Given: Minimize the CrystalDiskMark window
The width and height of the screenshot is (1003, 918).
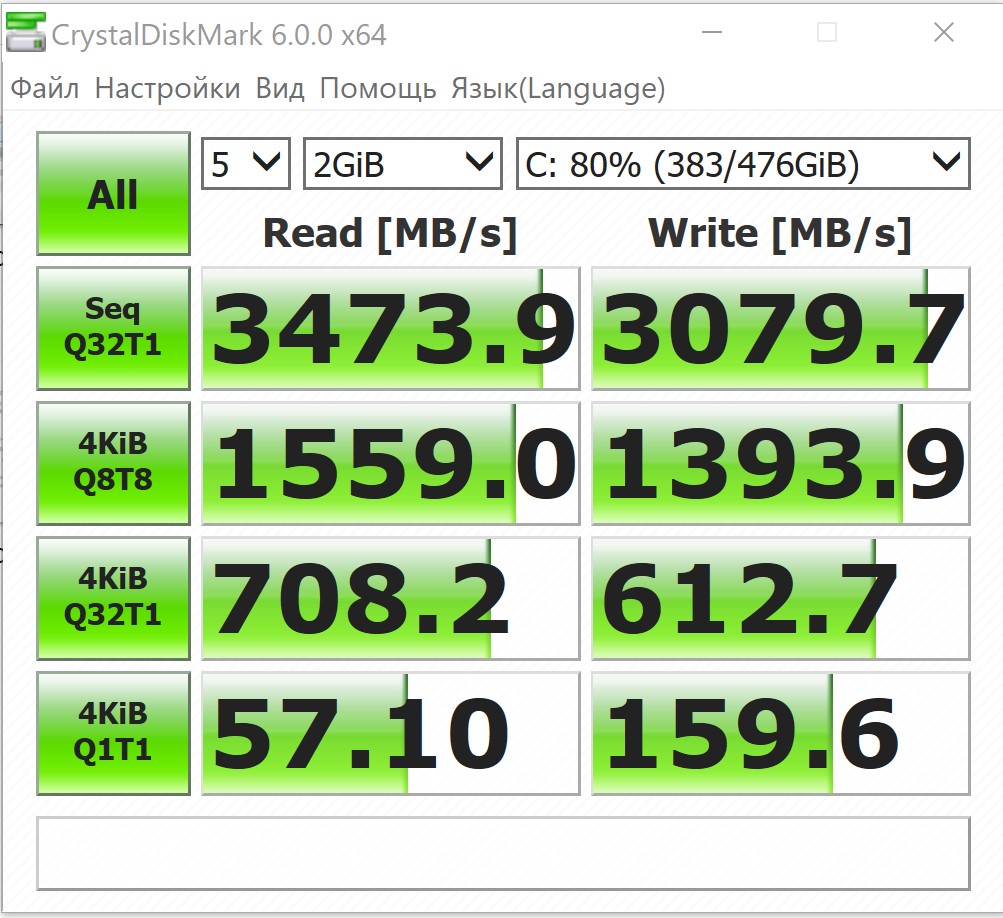Looking at the screenshot, I should [712, 32].
